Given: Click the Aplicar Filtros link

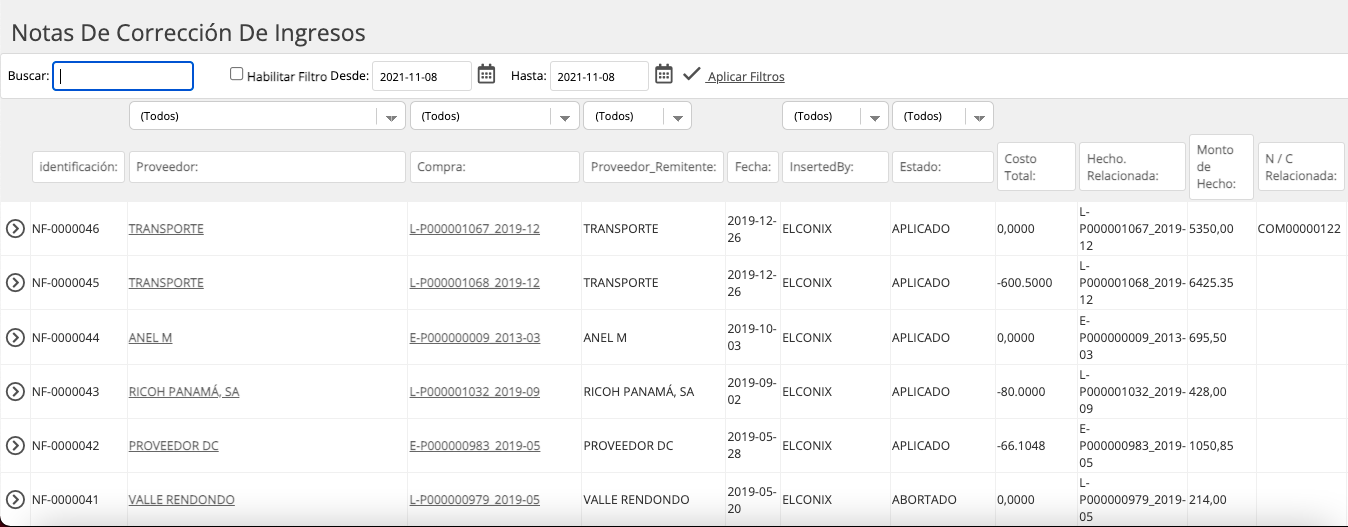Looking at the screenshot, I should pos(745,77).
